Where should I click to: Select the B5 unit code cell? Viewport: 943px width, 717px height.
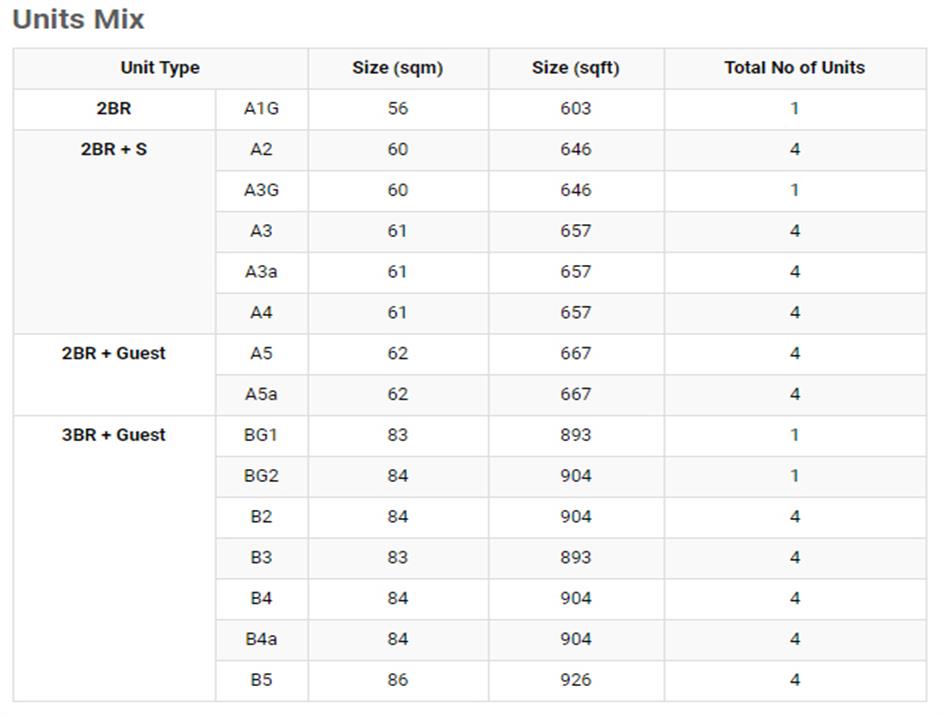click(261, 680)
